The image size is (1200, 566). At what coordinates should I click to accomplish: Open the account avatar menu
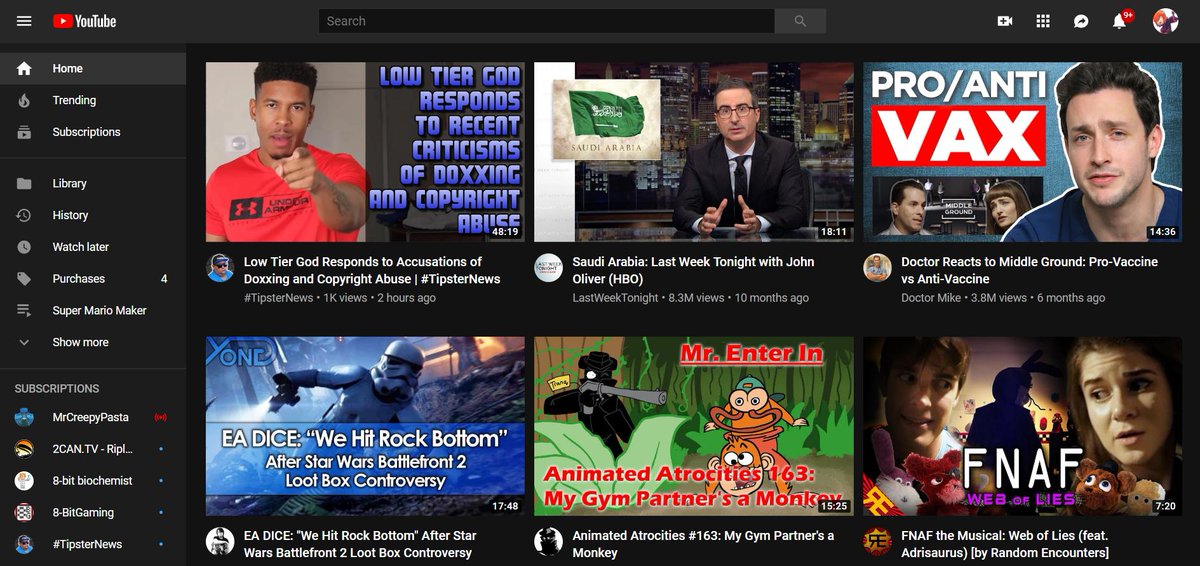1165,21
